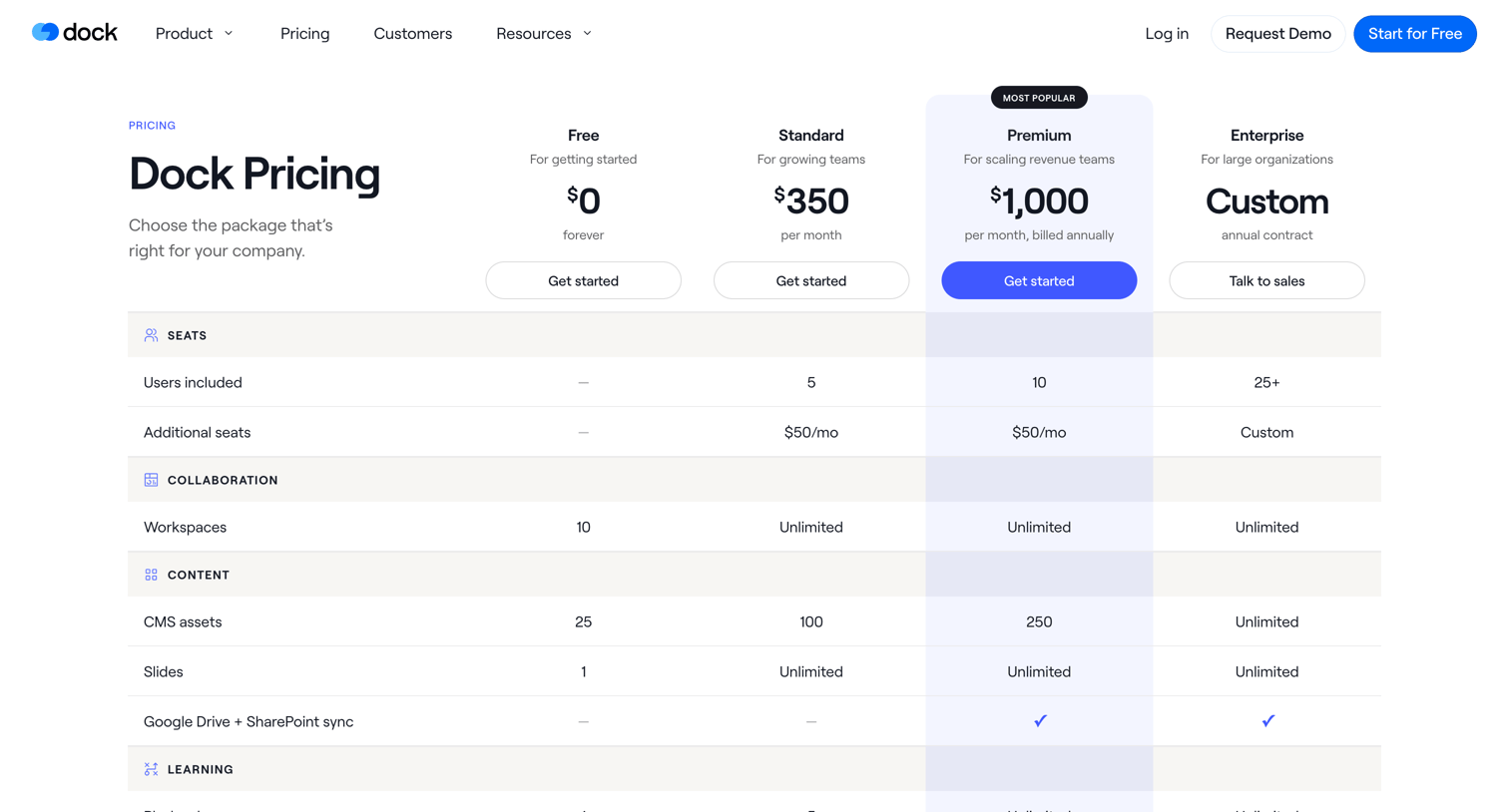
Task: Click the Users included row label
Action: (x=193, y=382)
